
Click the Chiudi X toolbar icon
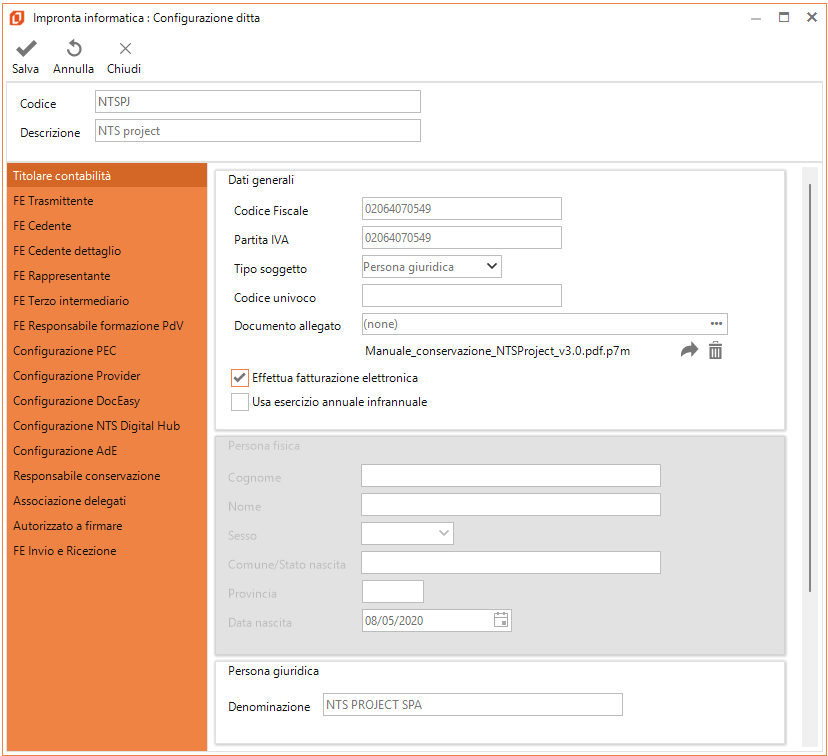click(125, 49)
